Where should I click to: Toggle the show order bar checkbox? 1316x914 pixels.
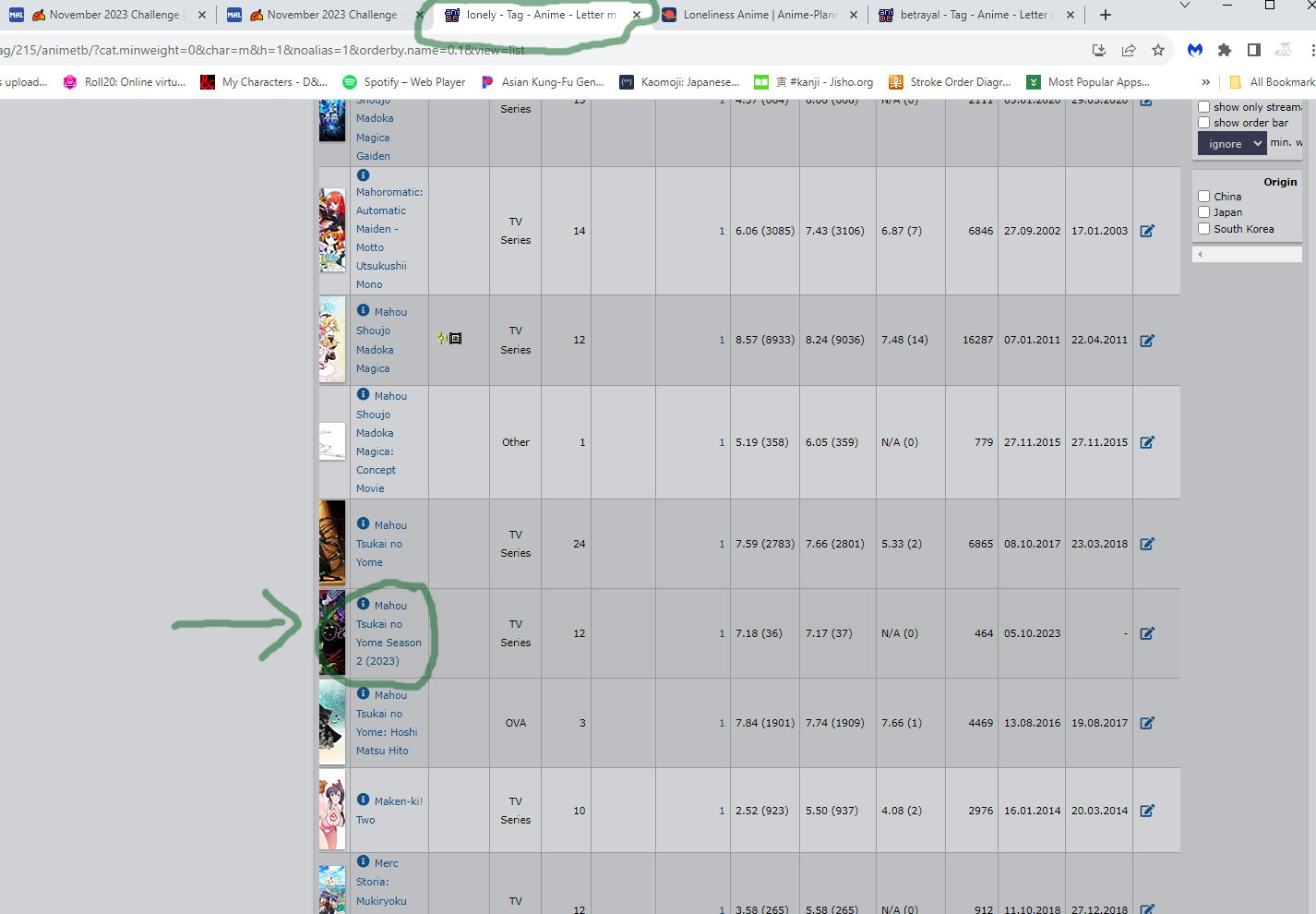1204,123
